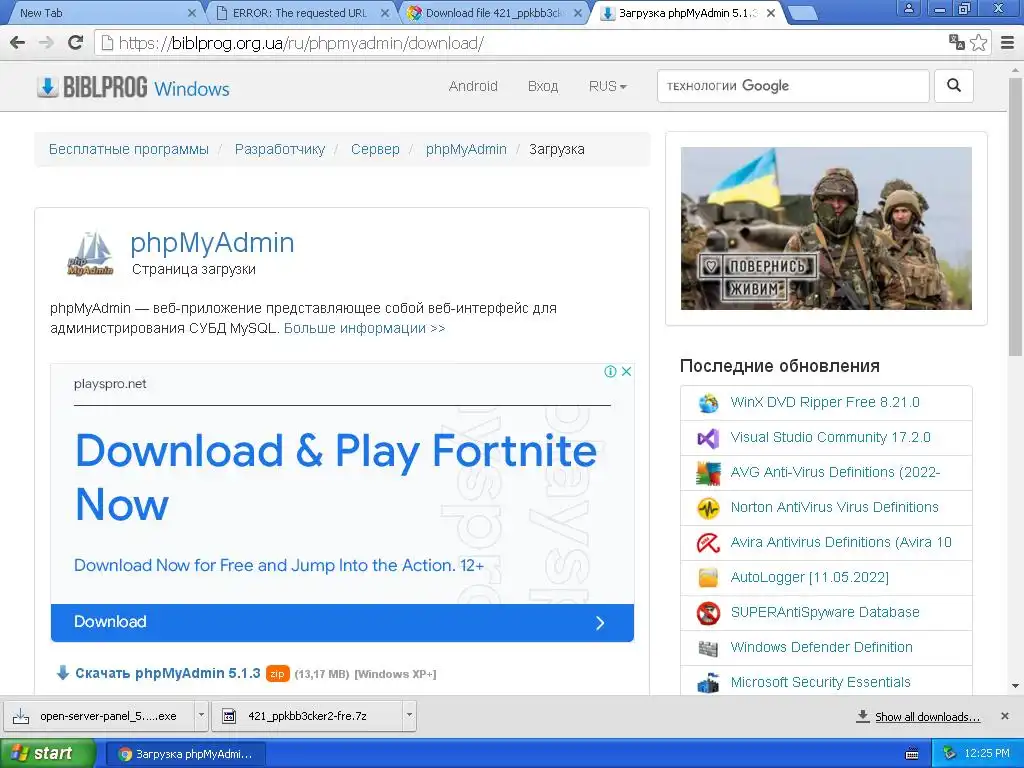The width and height of the screenshot is (1024, 768).
Task: Close the downloads bar
Action: click(x=1005, y=716)
